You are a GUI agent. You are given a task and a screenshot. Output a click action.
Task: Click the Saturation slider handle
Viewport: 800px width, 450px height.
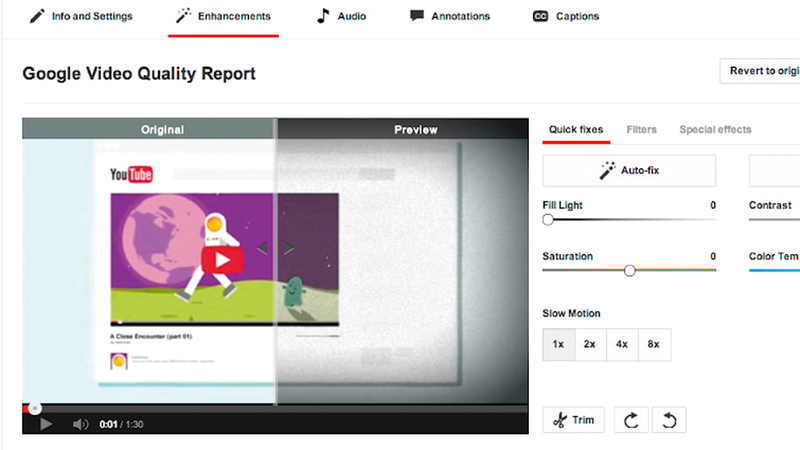pyautogui.click(x=629, y=270)
